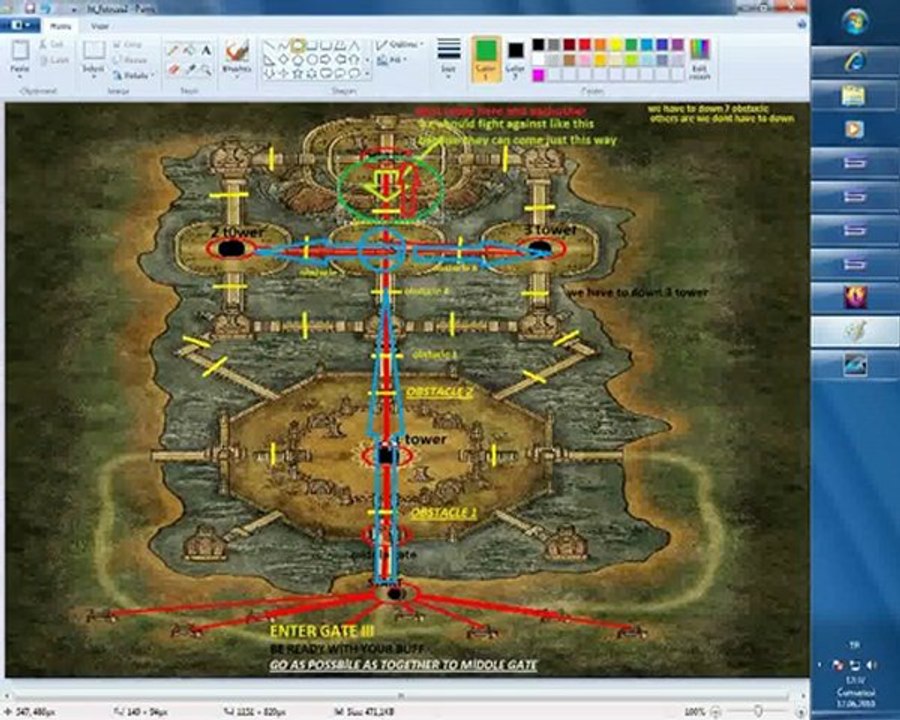Pick the Curve shape
Viewport: 900px width, 720px height.
tap(282, 44)
